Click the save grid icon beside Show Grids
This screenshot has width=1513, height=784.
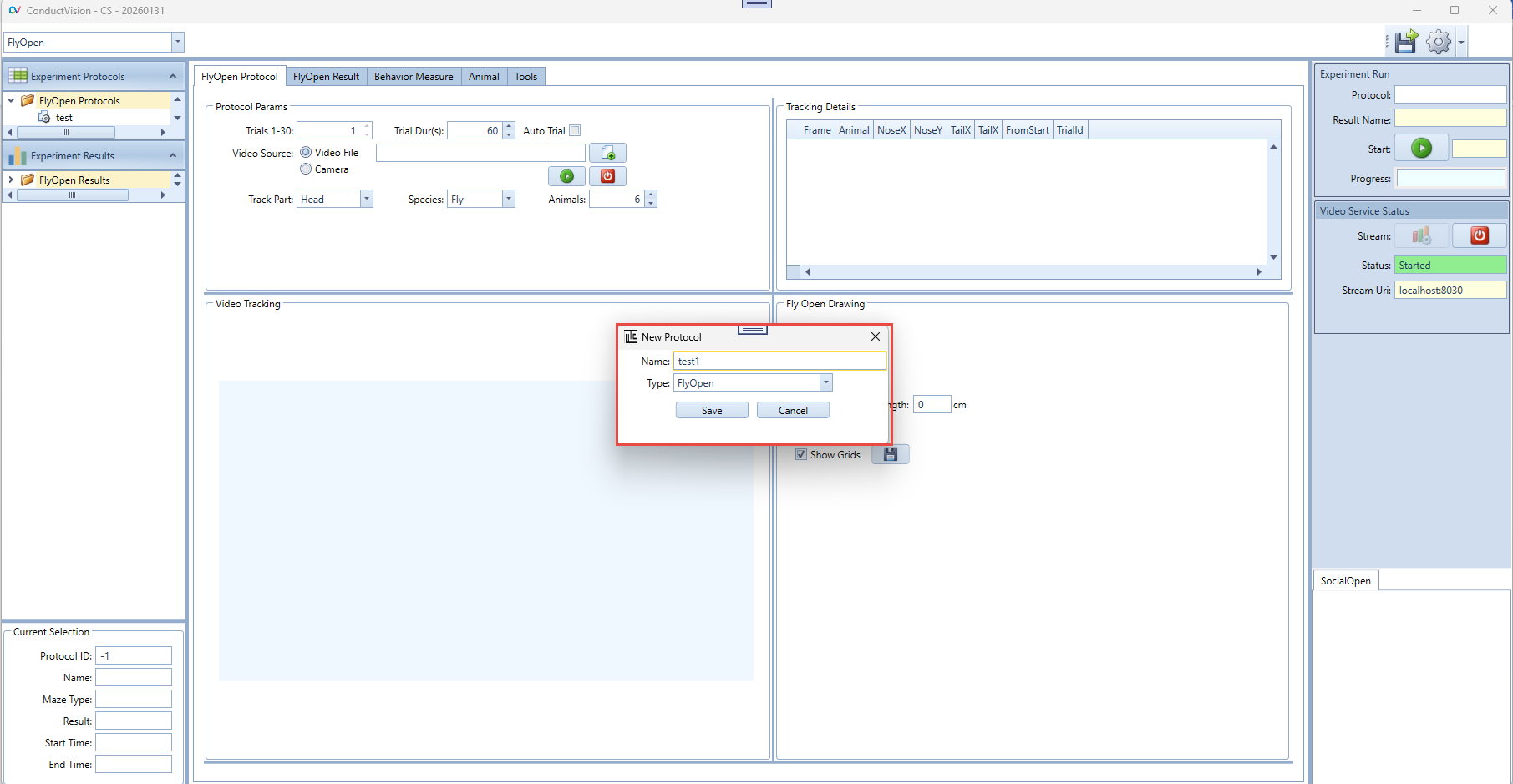(890, 454)
